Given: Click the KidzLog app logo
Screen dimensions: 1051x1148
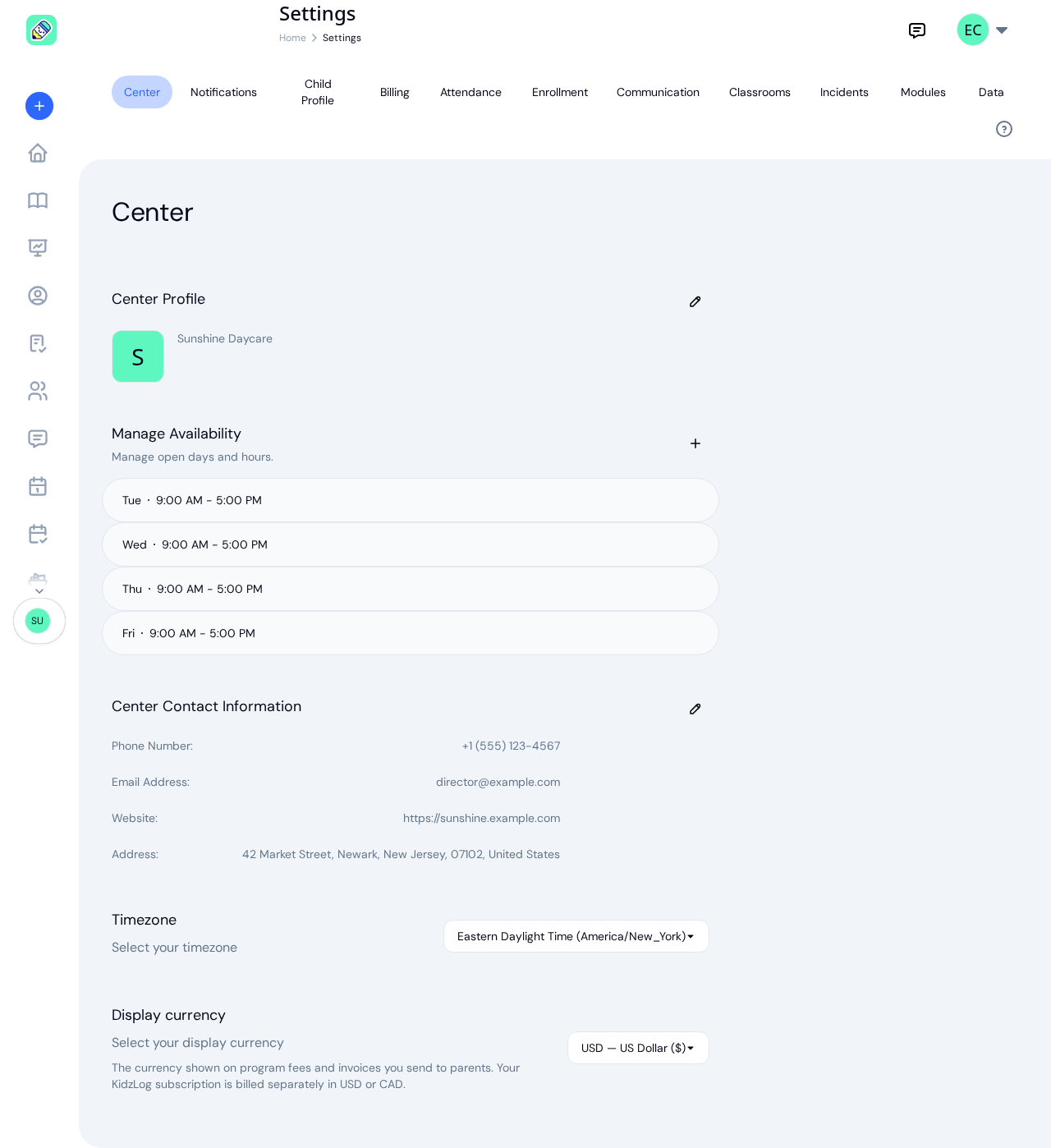Looking at the screenshot, I should click(41, 30).
